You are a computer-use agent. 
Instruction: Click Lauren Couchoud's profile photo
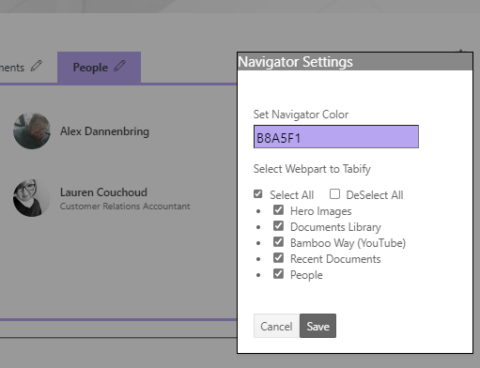coord(32,198)
